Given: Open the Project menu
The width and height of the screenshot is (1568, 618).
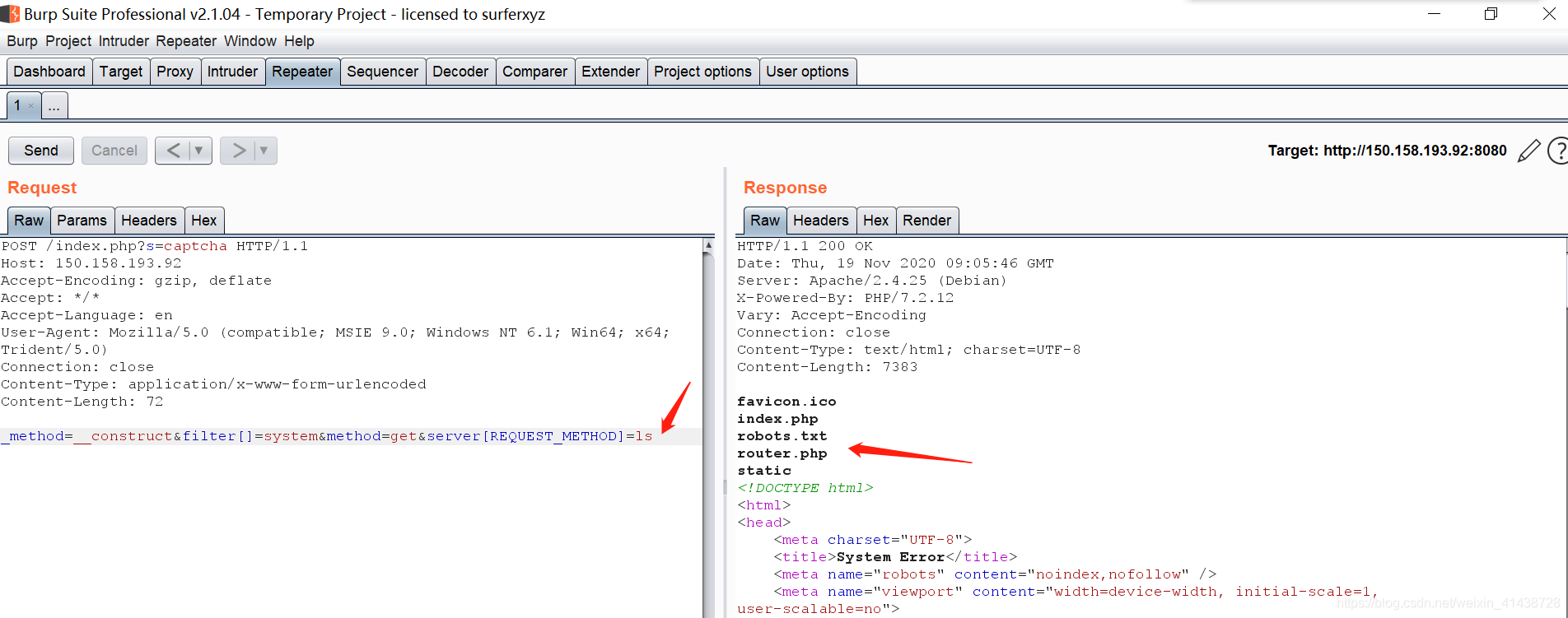Looking at the screenshot, I should pyautogui.click(x=68, y=41).
